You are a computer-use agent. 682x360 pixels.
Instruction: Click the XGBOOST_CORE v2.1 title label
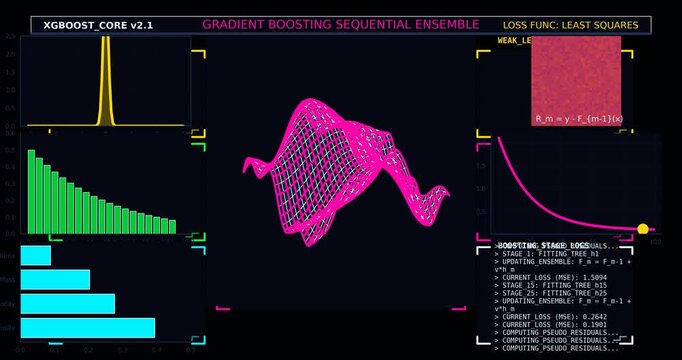(x=98, y=26)
